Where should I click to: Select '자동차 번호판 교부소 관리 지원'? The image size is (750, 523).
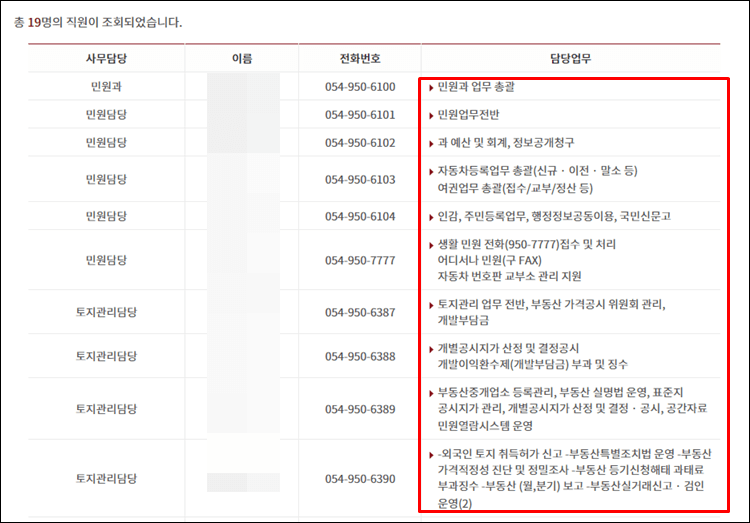click(x=509, y=276)
